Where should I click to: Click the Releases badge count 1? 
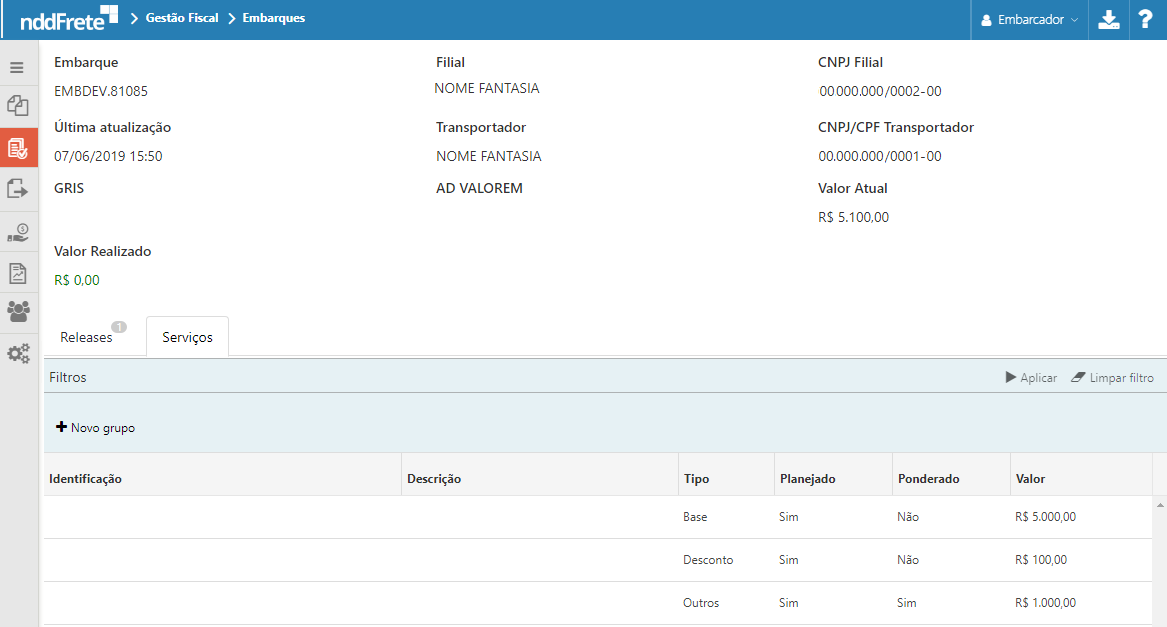(x=119, y=327)
